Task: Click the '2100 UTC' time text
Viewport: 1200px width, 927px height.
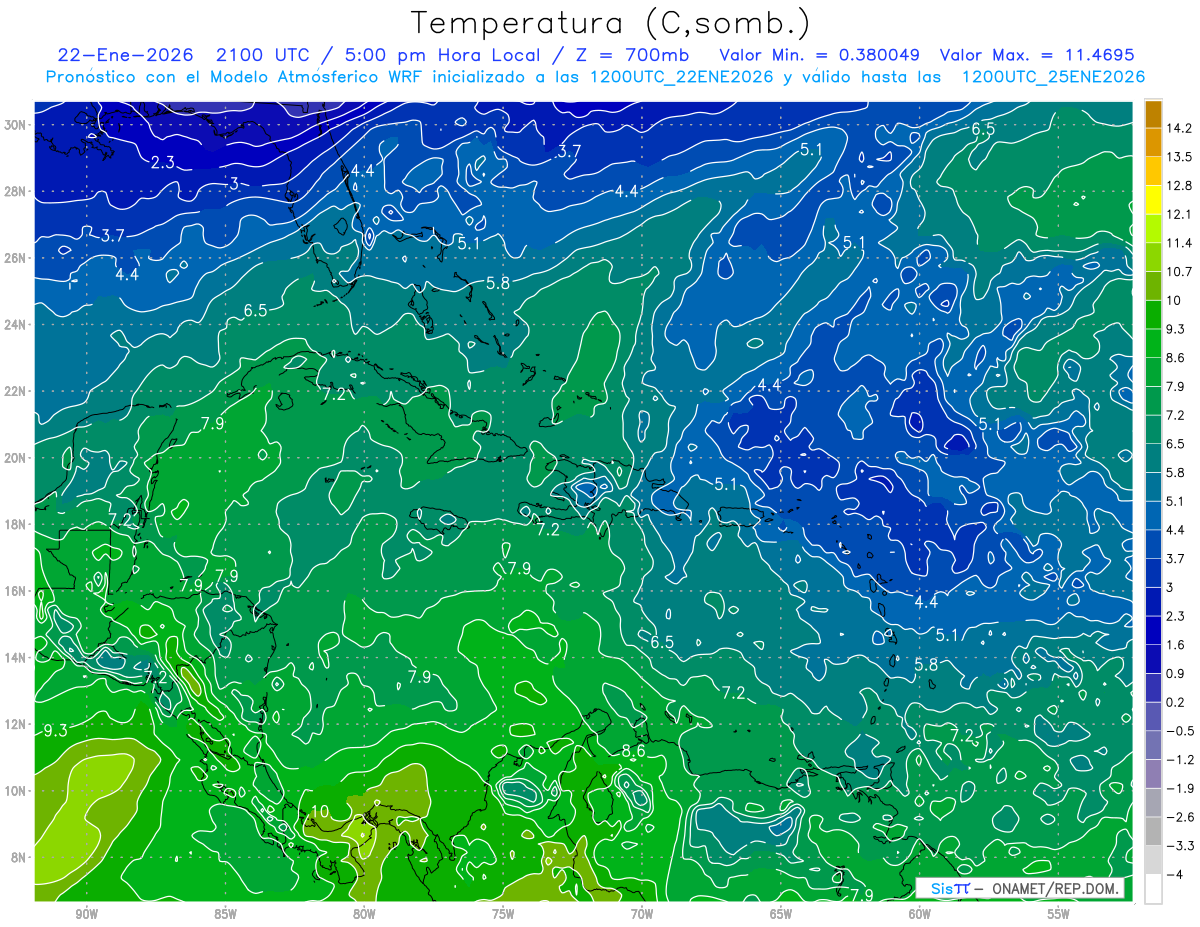Action: click(x=262, y=55)
